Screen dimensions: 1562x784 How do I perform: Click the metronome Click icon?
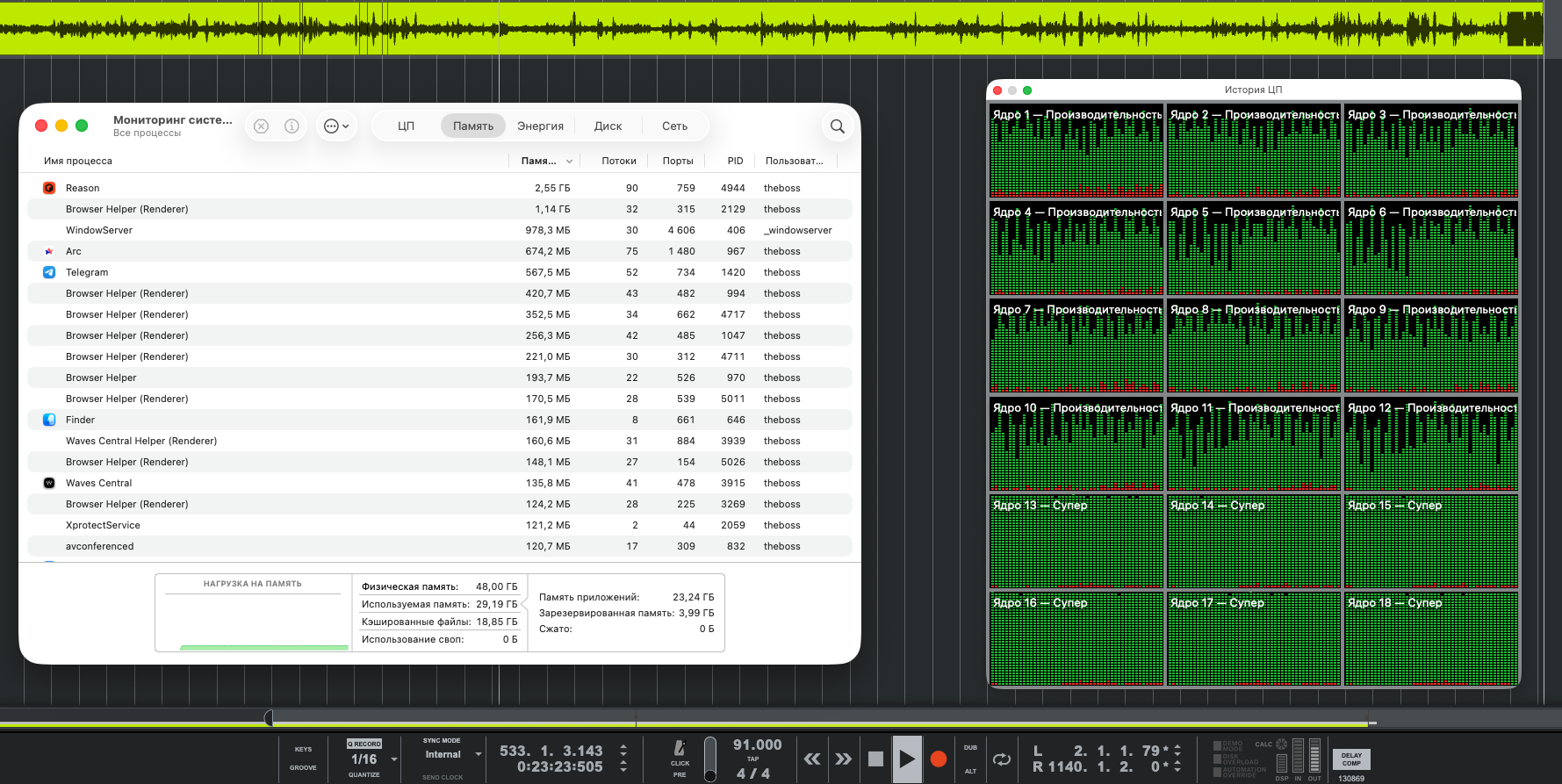coord(680,748)
